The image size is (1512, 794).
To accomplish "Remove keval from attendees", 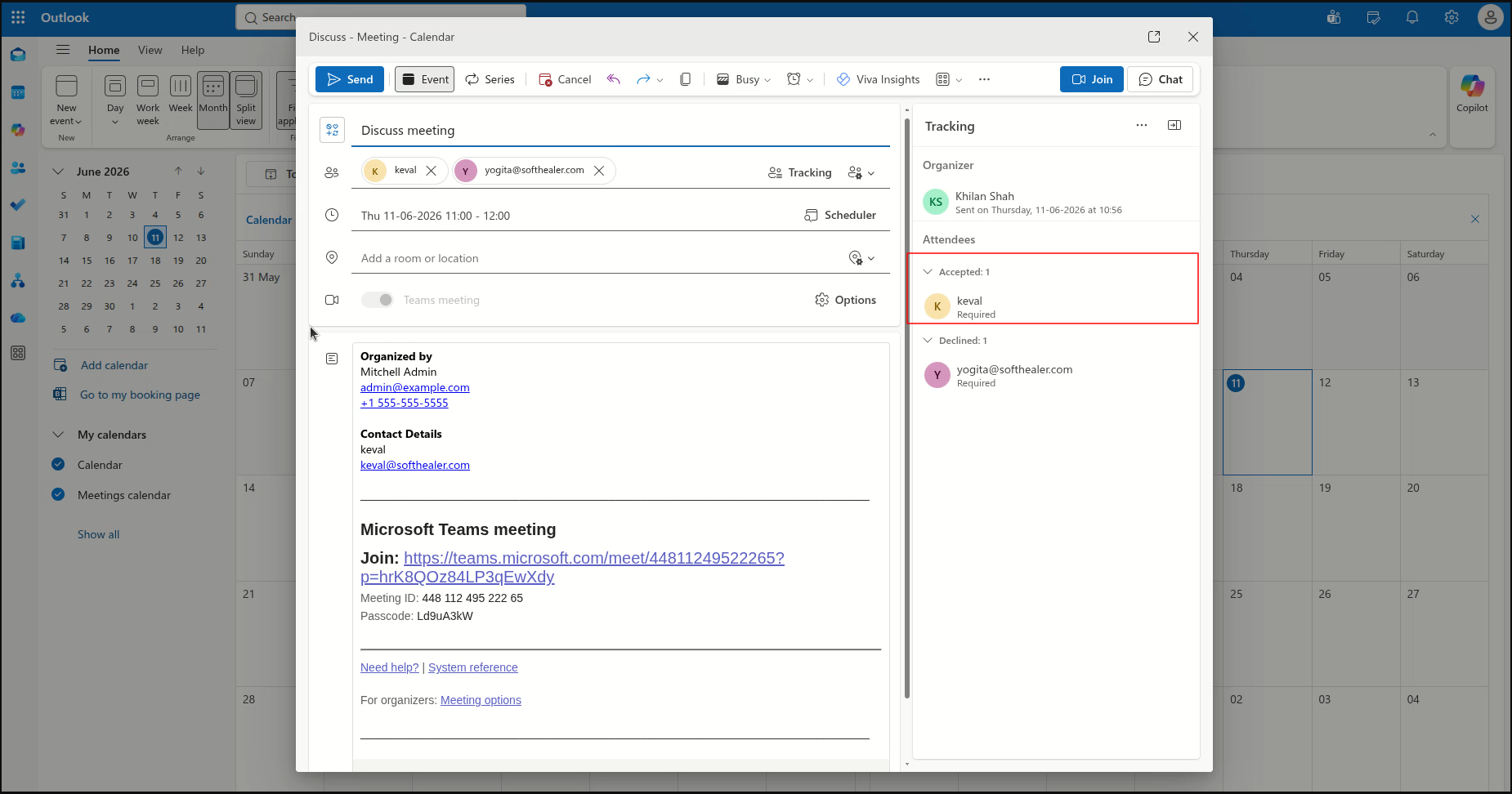I will pyautogui.click(x=432, y=171).
